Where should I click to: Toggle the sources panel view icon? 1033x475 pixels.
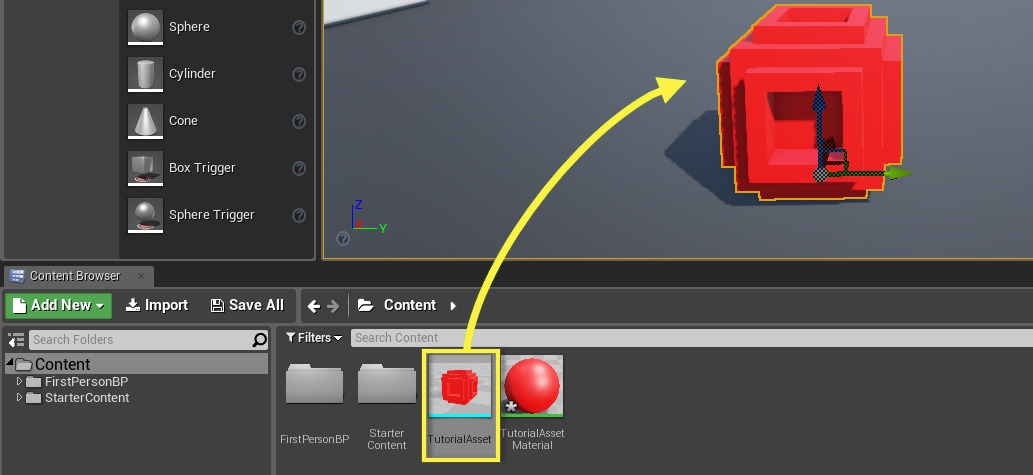click(16, 340)
